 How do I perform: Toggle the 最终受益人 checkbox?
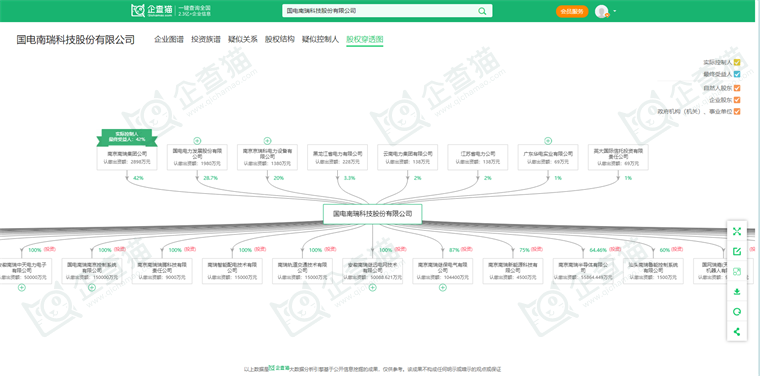pos(737,75)
